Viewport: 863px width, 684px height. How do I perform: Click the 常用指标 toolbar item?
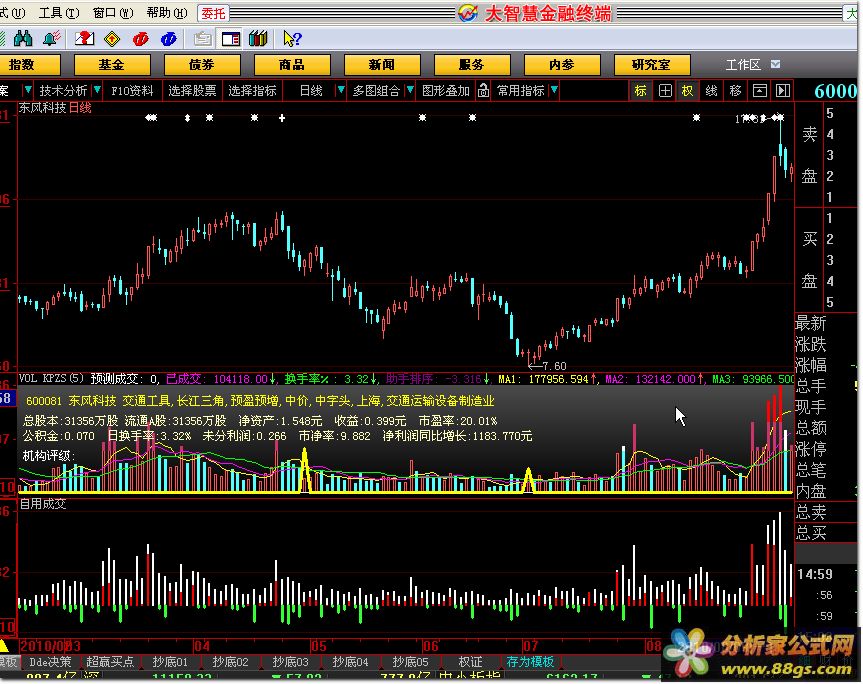(521, 91)
